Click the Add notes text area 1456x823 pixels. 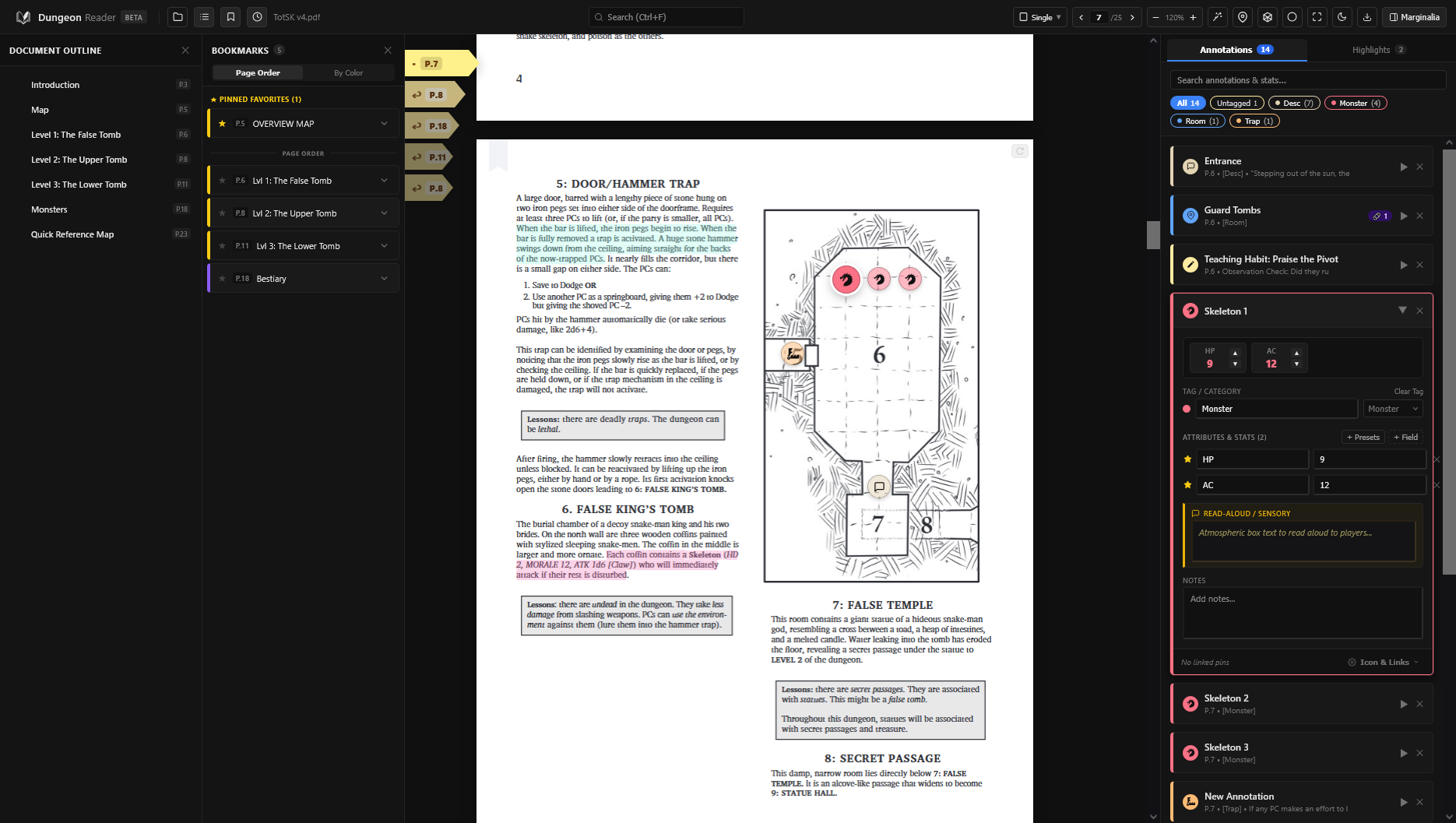[x=1303, y=612]
